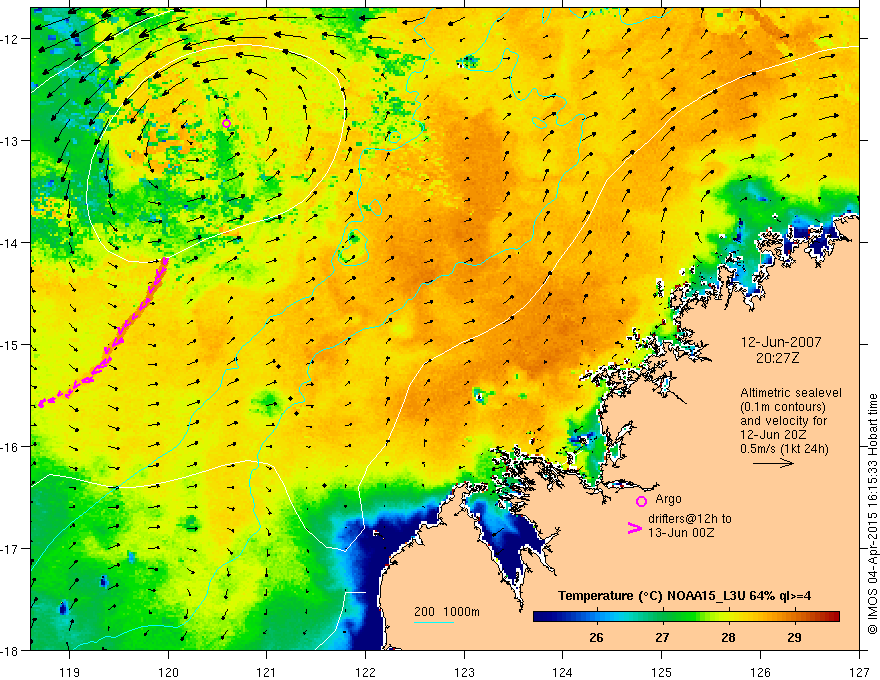Click the '0.5m/s (1kt 24h)' text
The image size is (880, 680).
pos(784,448)
